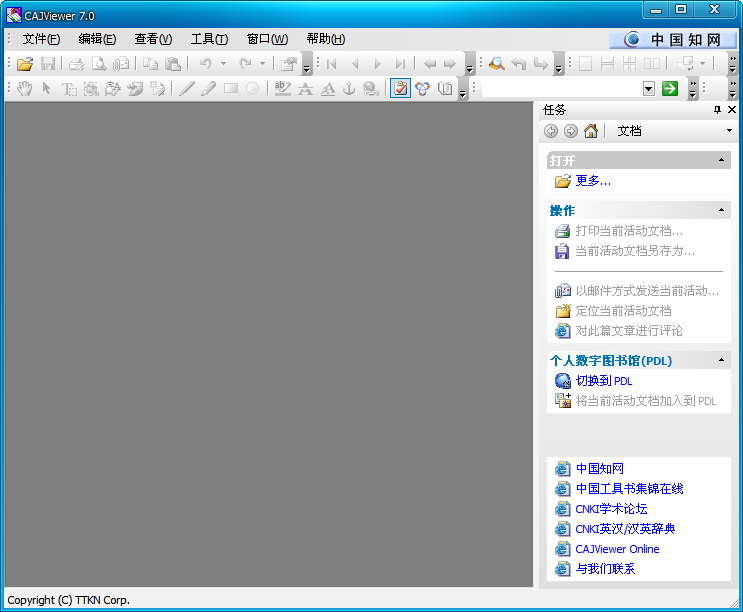Click the toolbar address input field

(x=560, y=89)
